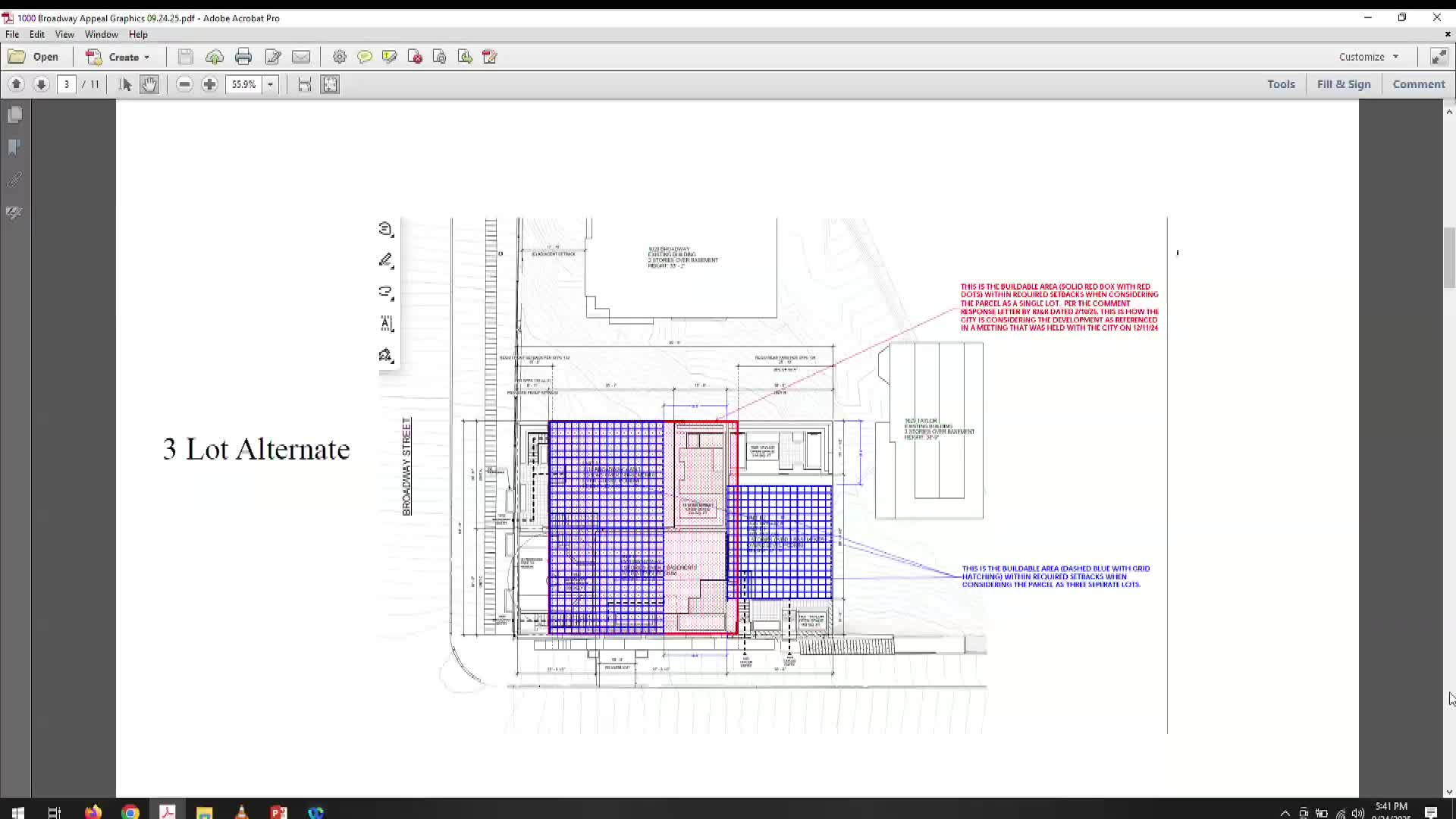Select the highlight text tool
This screenshot has width=1456, height=819.
[x=390, y=57]
